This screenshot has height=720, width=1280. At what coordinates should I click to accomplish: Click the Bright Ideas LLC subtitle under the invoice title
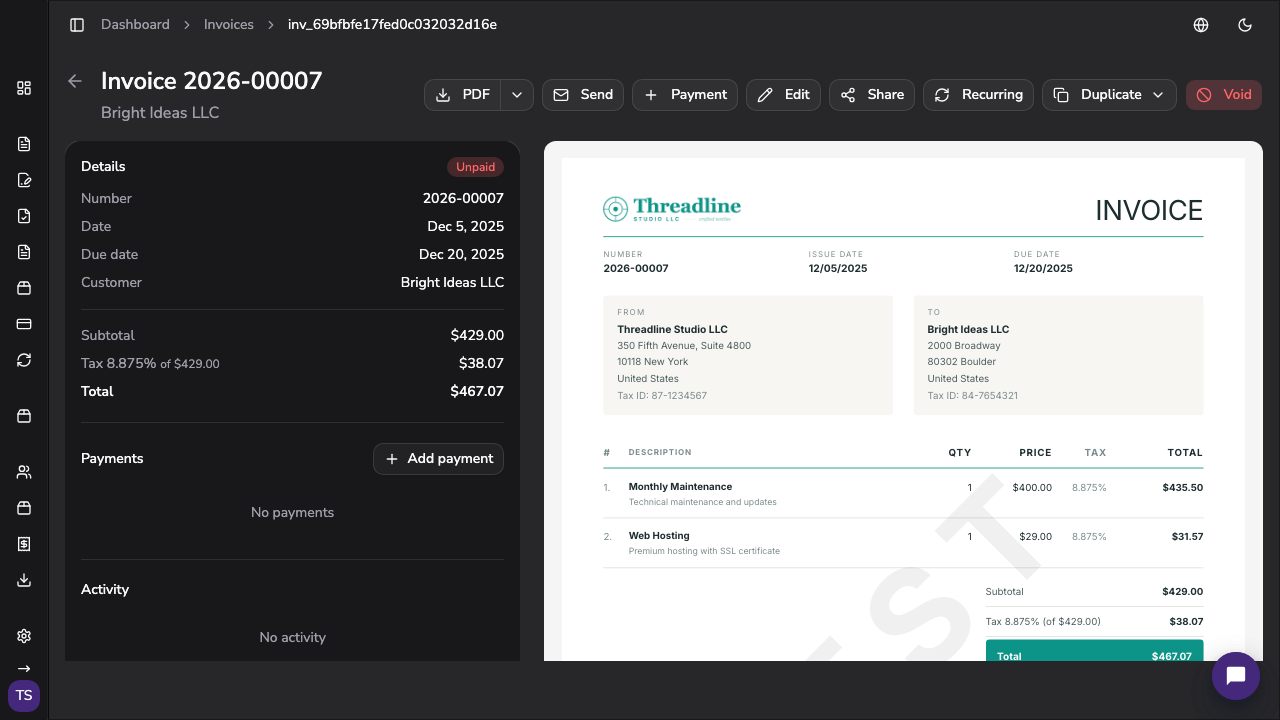160,113
